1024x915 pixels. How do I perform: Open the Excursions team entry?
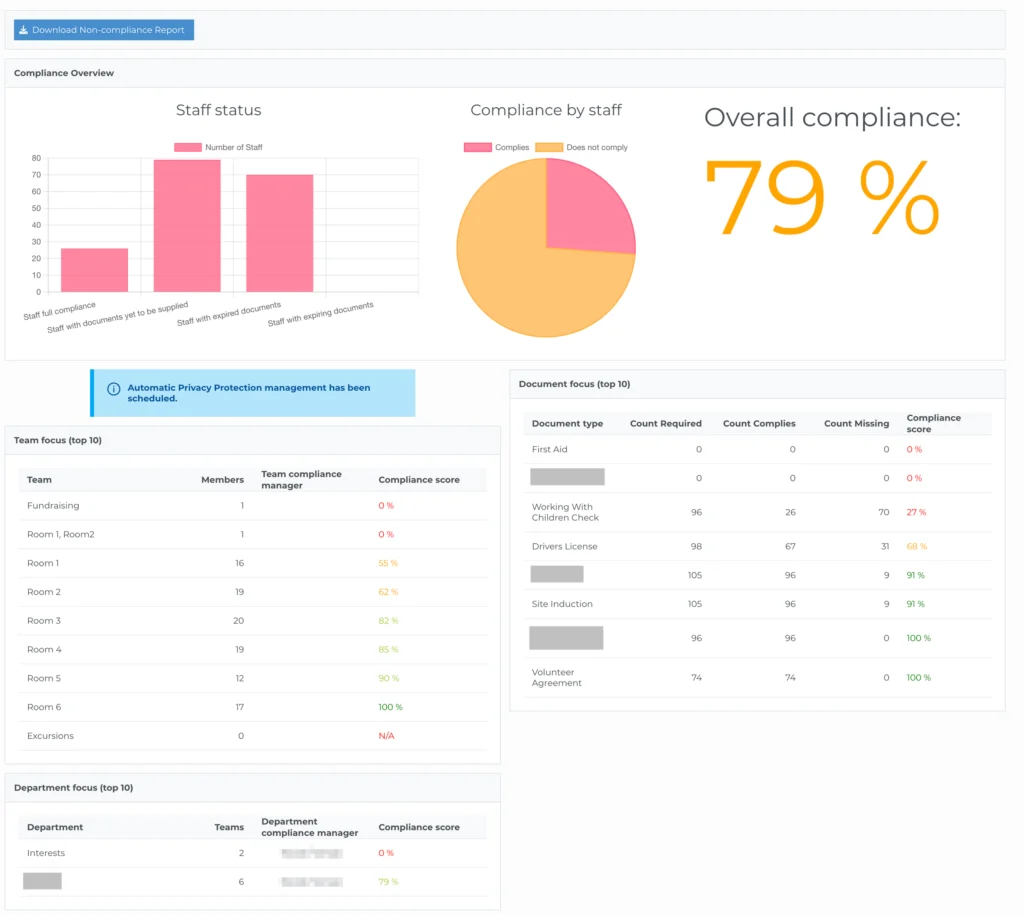pos(50,736)
